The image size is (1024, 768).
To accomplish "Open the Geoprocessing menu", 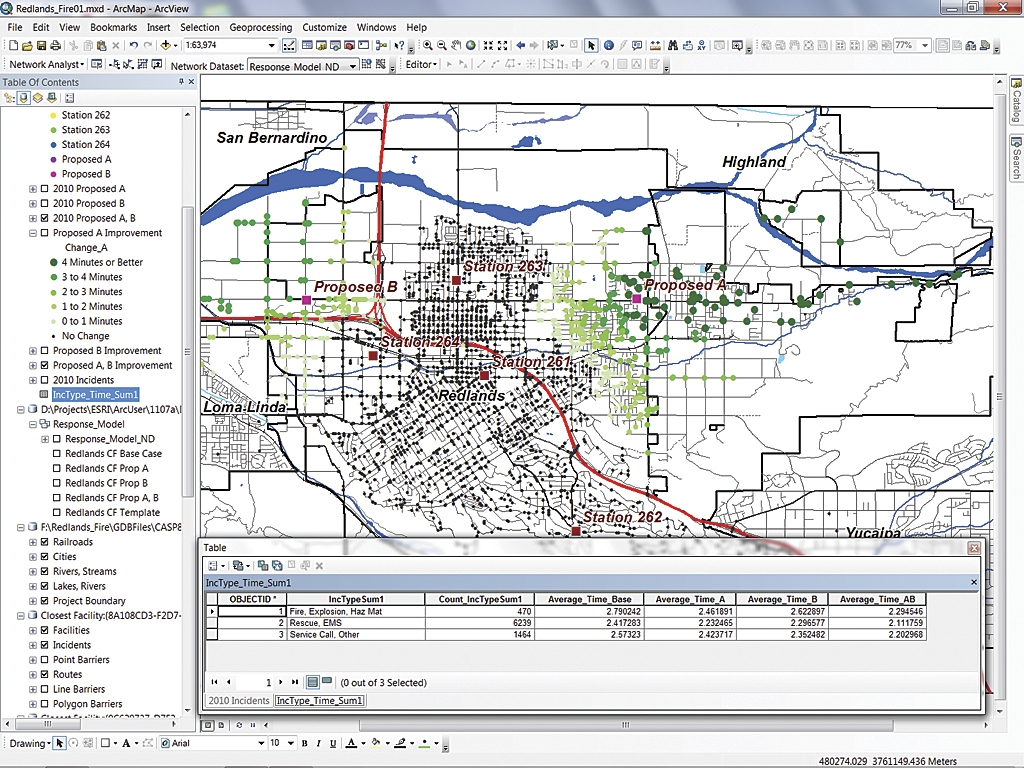I will [x=261, y=27].
